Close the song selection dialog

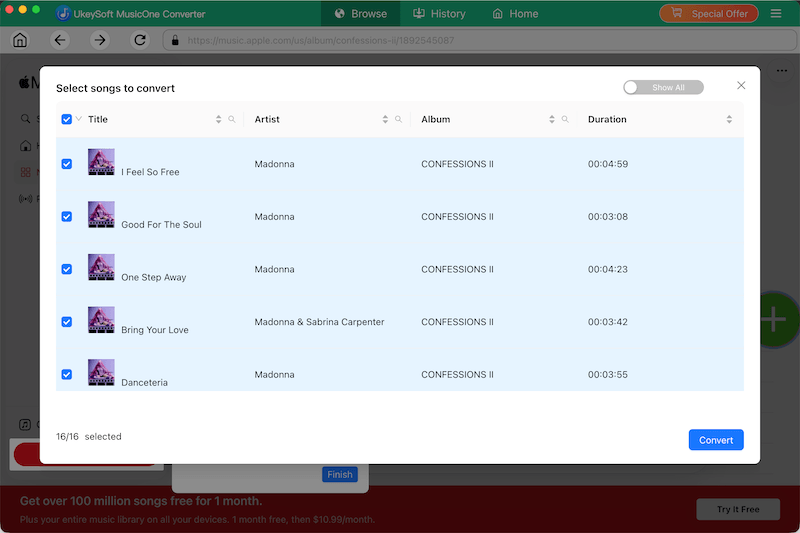[741, 86]
